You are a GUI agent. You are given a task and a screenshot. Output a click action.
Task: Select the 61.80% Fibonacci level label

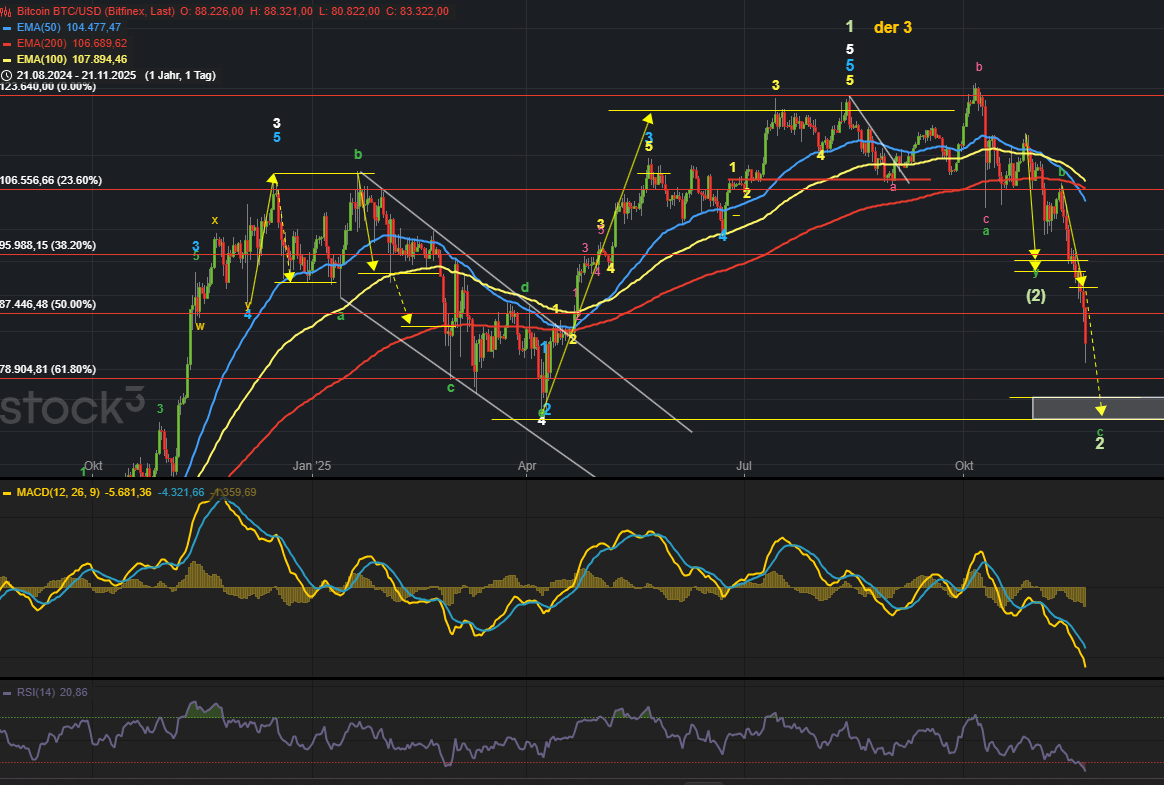pyautogui.click(x=48, y=369)
